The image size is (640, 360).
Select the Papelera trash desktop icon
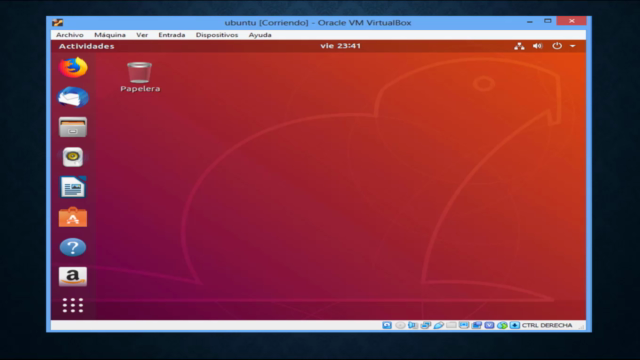coord(140,77)
